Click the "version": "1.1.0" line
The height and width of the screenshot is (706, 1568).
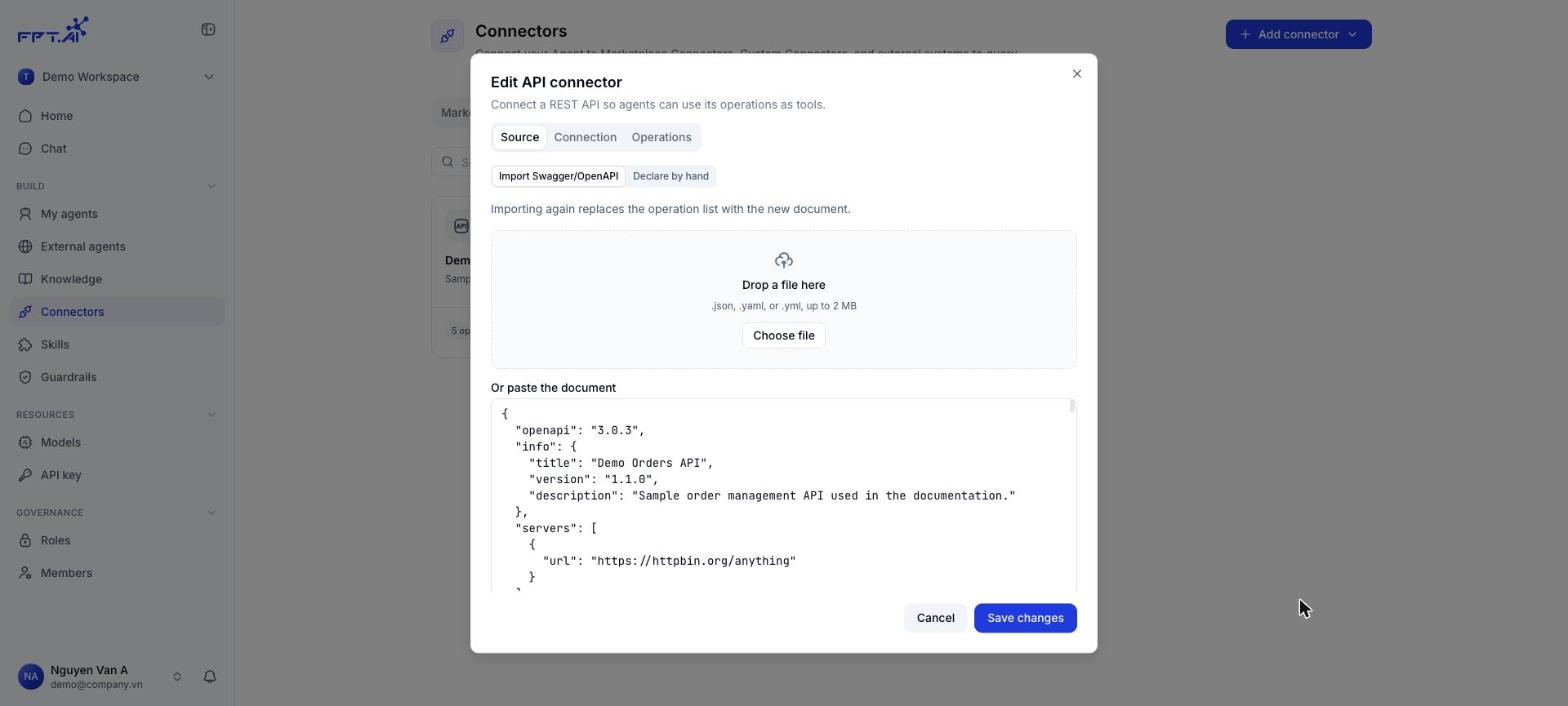pos(593,480)
